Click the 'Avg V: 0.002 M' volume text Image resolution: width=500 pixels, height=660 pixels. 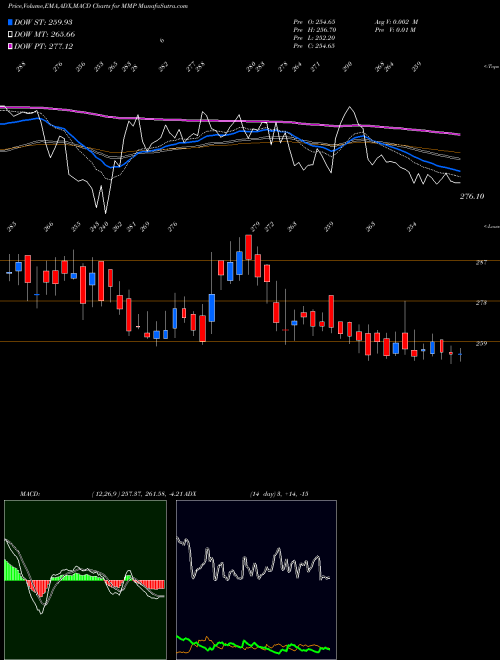click(396, 21)
